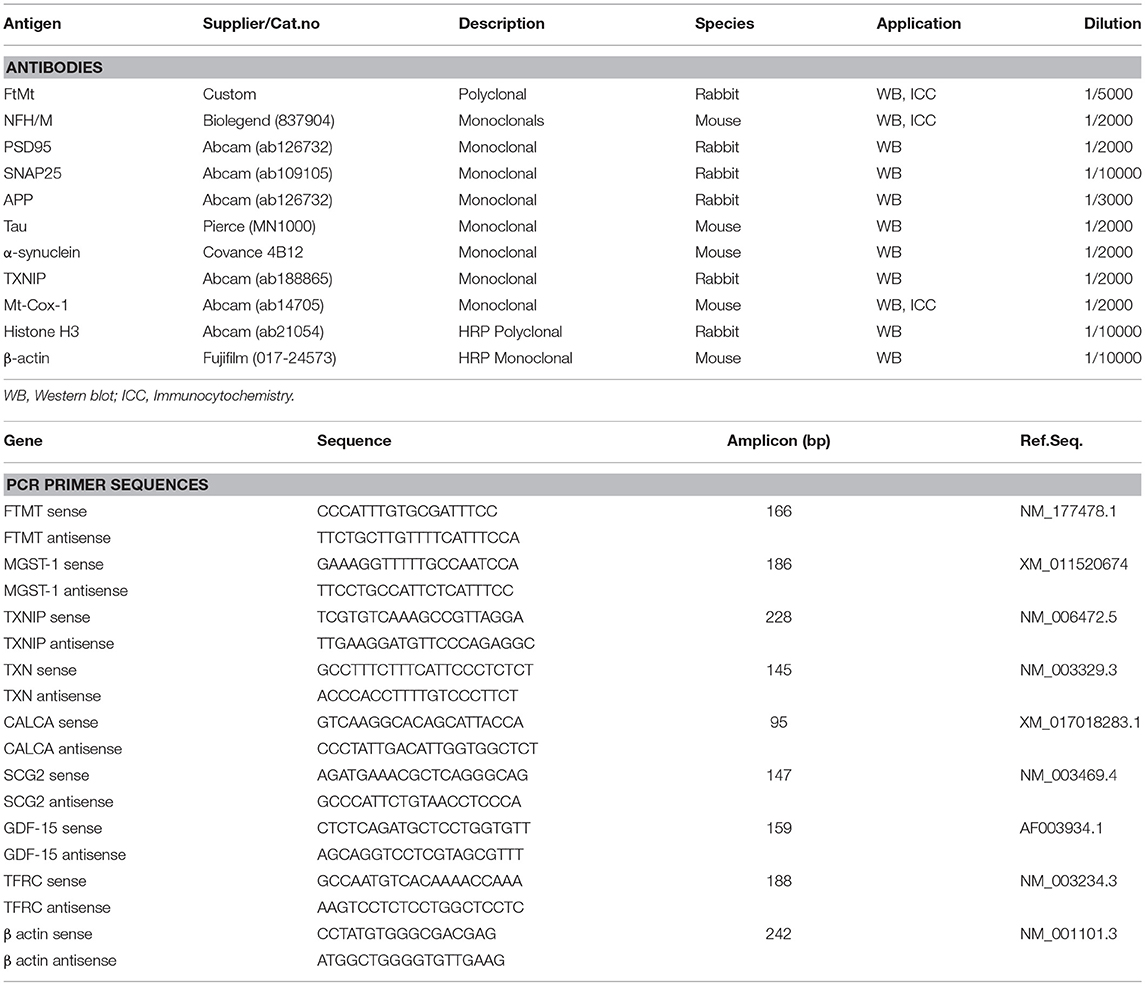Click the Antigen column header

[x=32, y=23]
